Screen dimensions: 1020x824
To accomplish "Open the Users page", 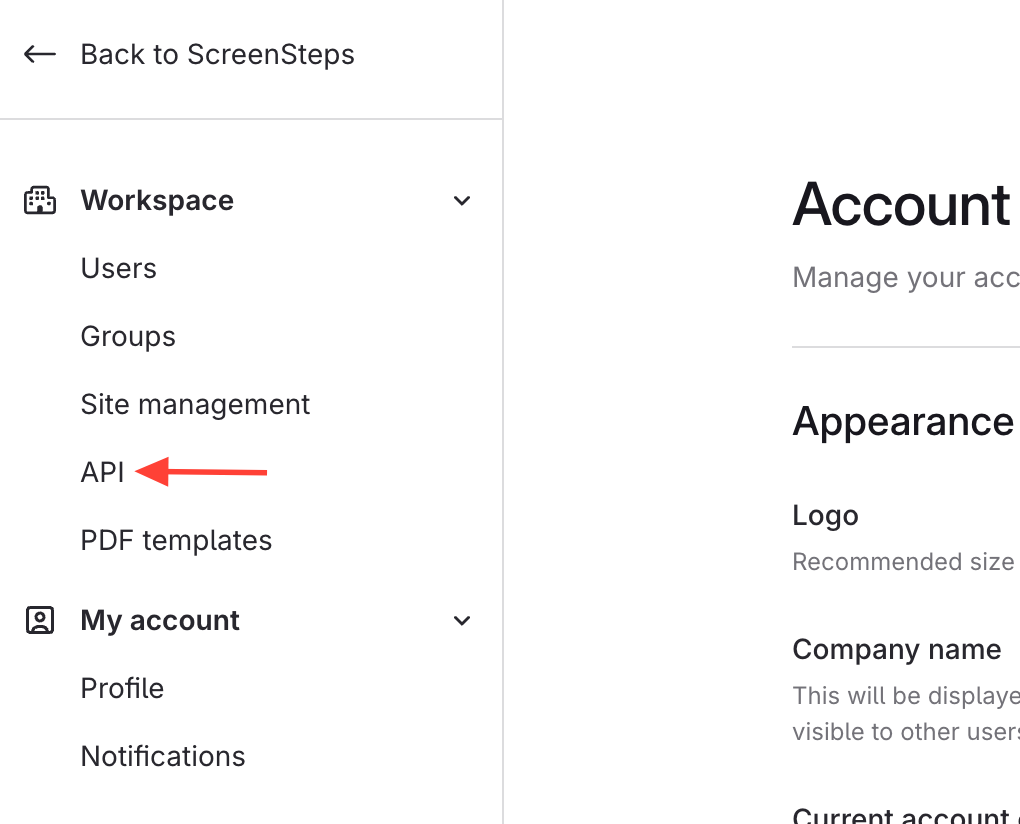I will [119, 268].
